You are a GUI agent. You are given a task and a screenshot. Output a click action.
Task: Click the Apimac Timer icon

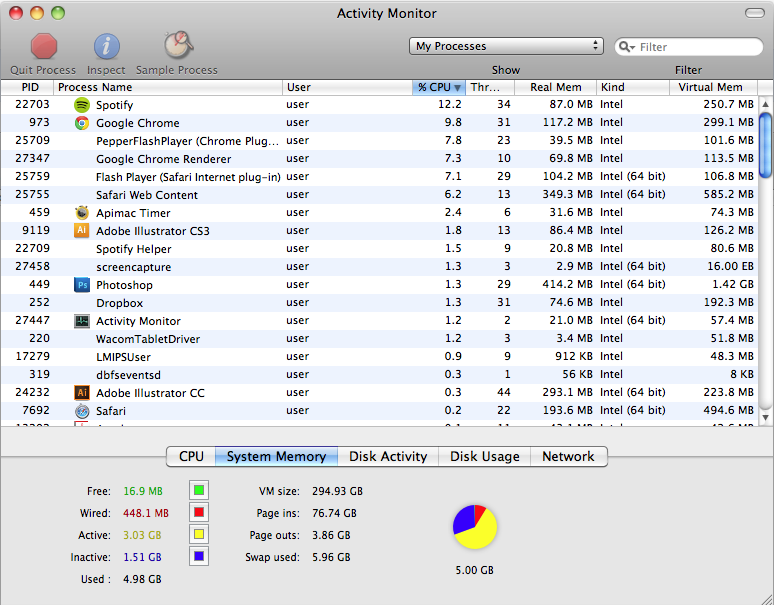coord(82,213)
